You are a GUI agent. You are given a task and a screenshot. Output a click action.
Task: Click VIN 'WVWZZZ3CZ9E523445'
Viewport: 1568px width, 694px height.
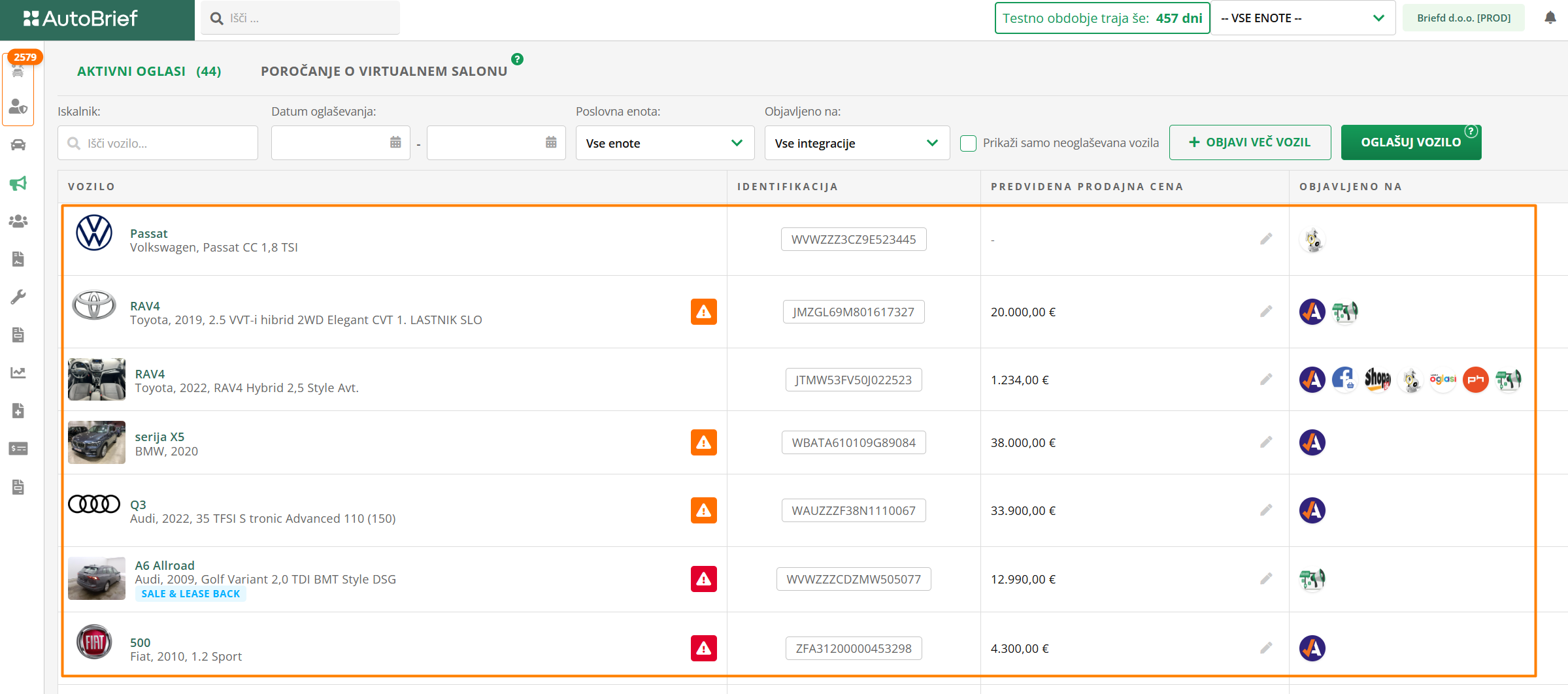click(854, 239)
